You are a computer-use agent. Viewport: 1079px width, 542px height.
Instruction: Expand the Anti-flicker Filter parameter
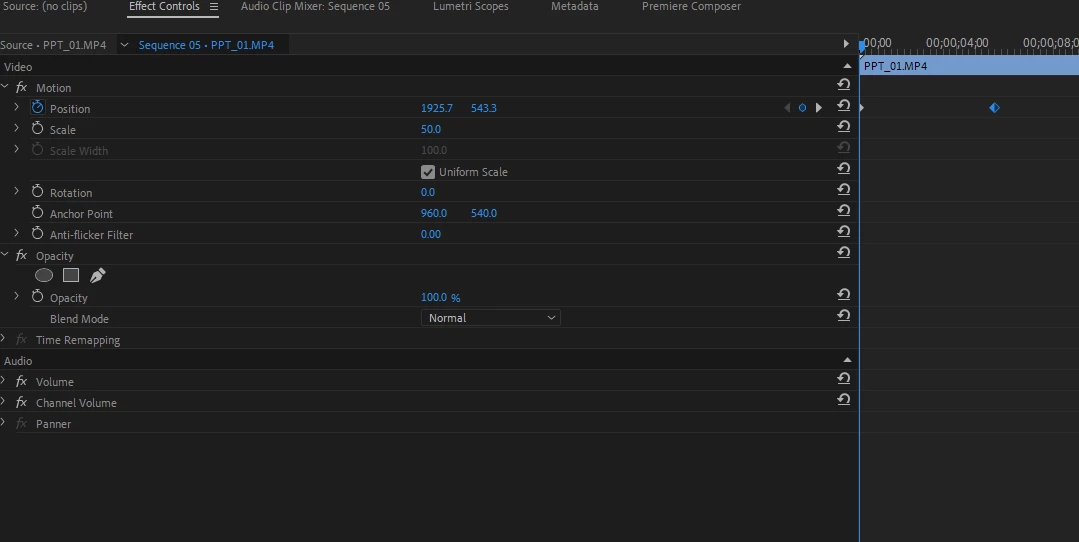coord(17,233)
